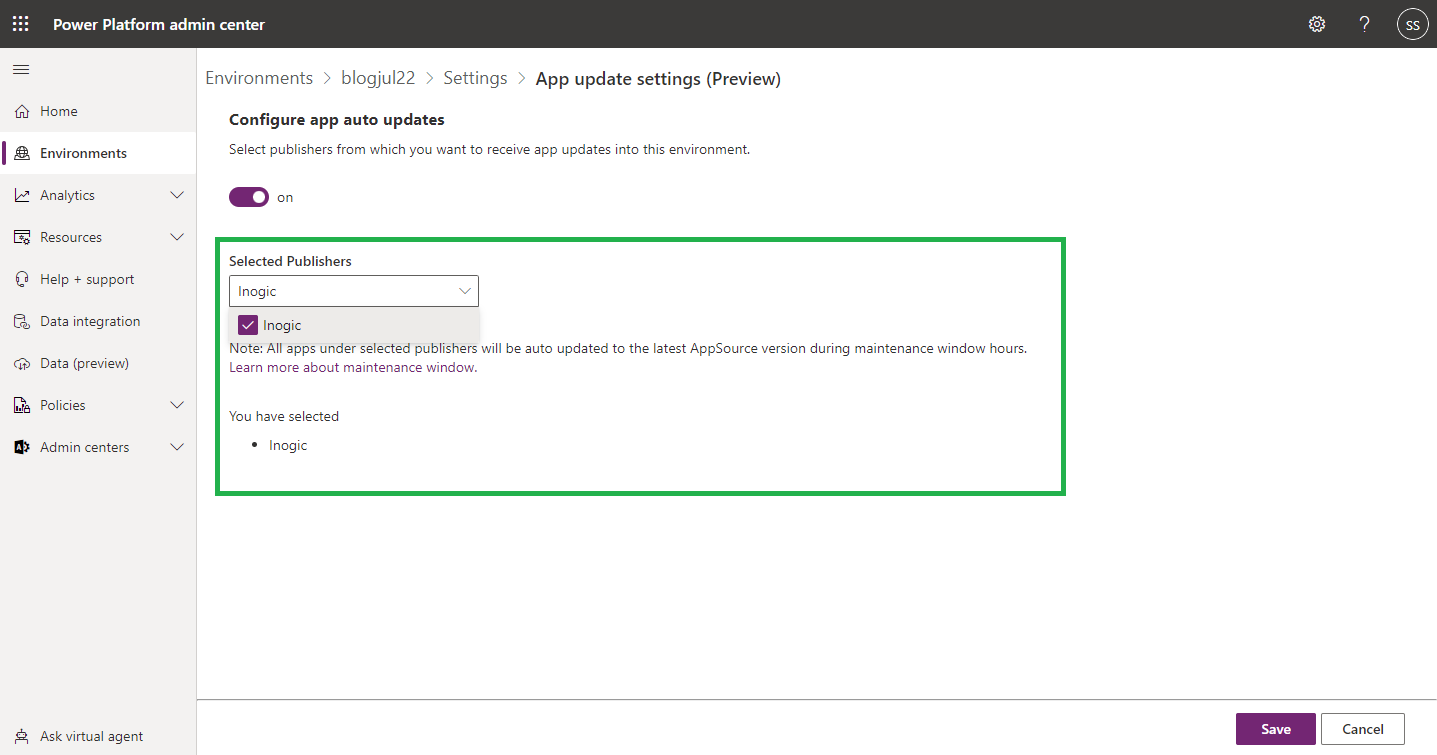Click the Cancel button
This screenshot has width=1437, height=755.
(x=1363, y=729)
